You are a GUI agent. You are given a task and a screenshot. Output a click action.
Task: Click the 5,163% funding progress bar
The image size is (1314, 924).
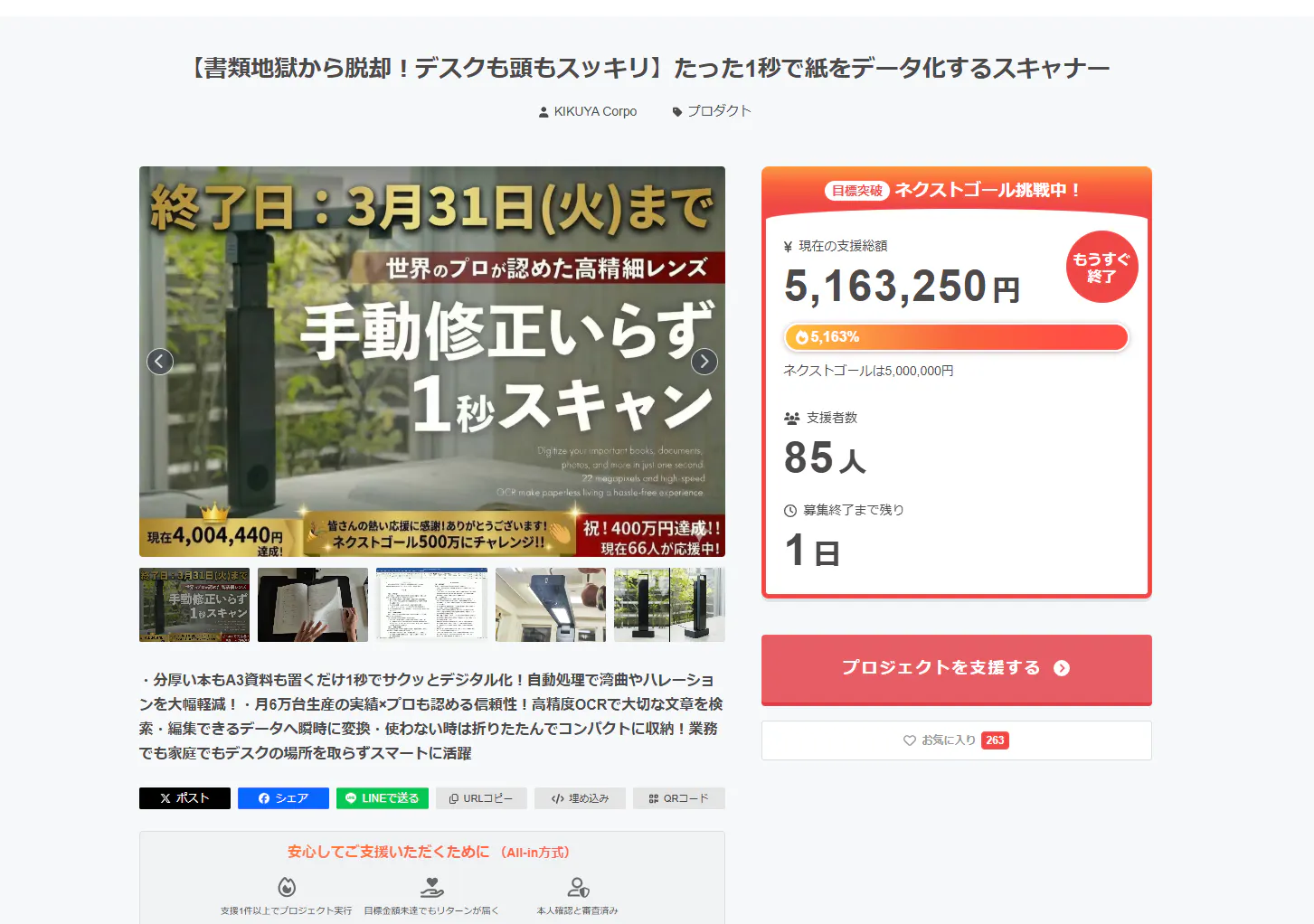click(956, 337)
